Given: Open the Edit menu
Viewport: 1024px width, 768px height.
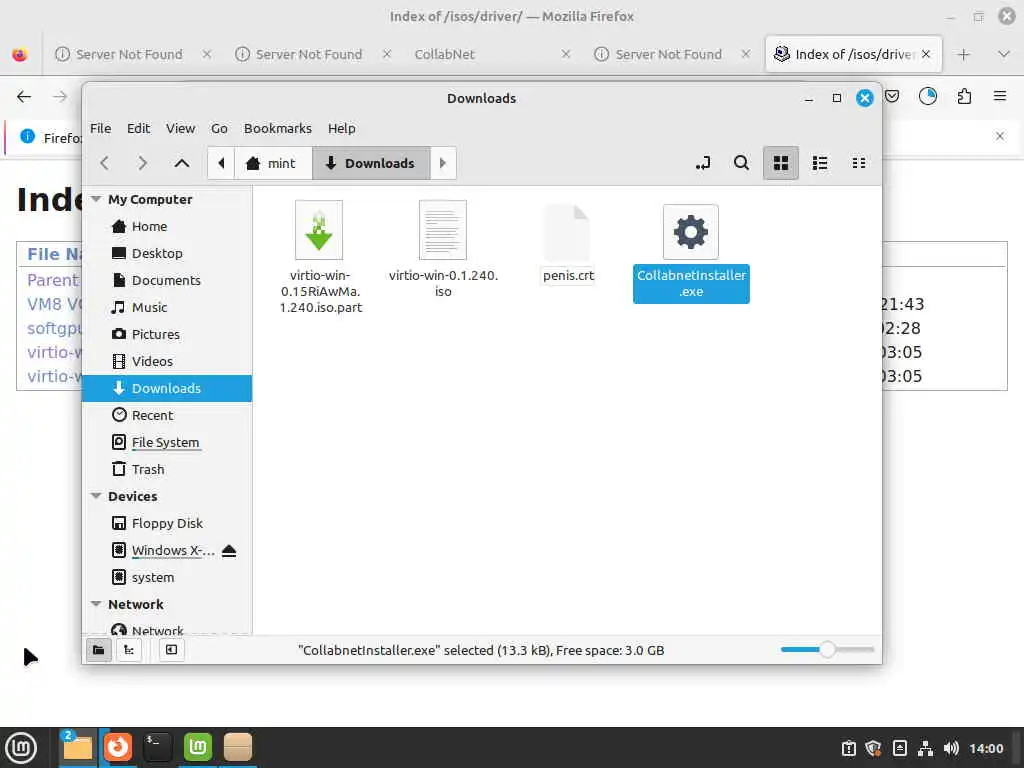Looking at the screenshot, I should pos(138,129).
